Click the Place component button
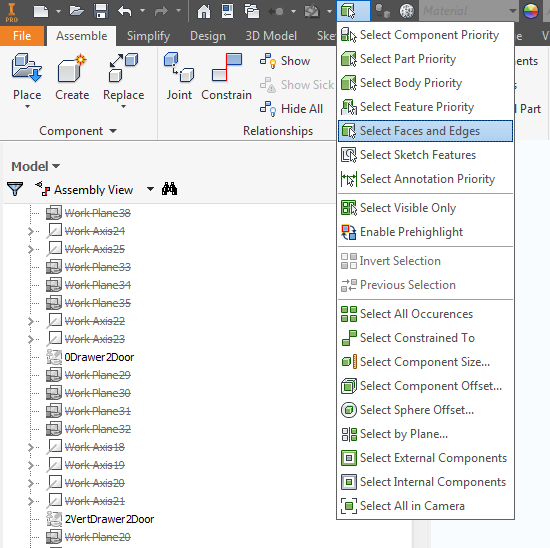Viewport: 550px width, 548px height. point(27,80)
